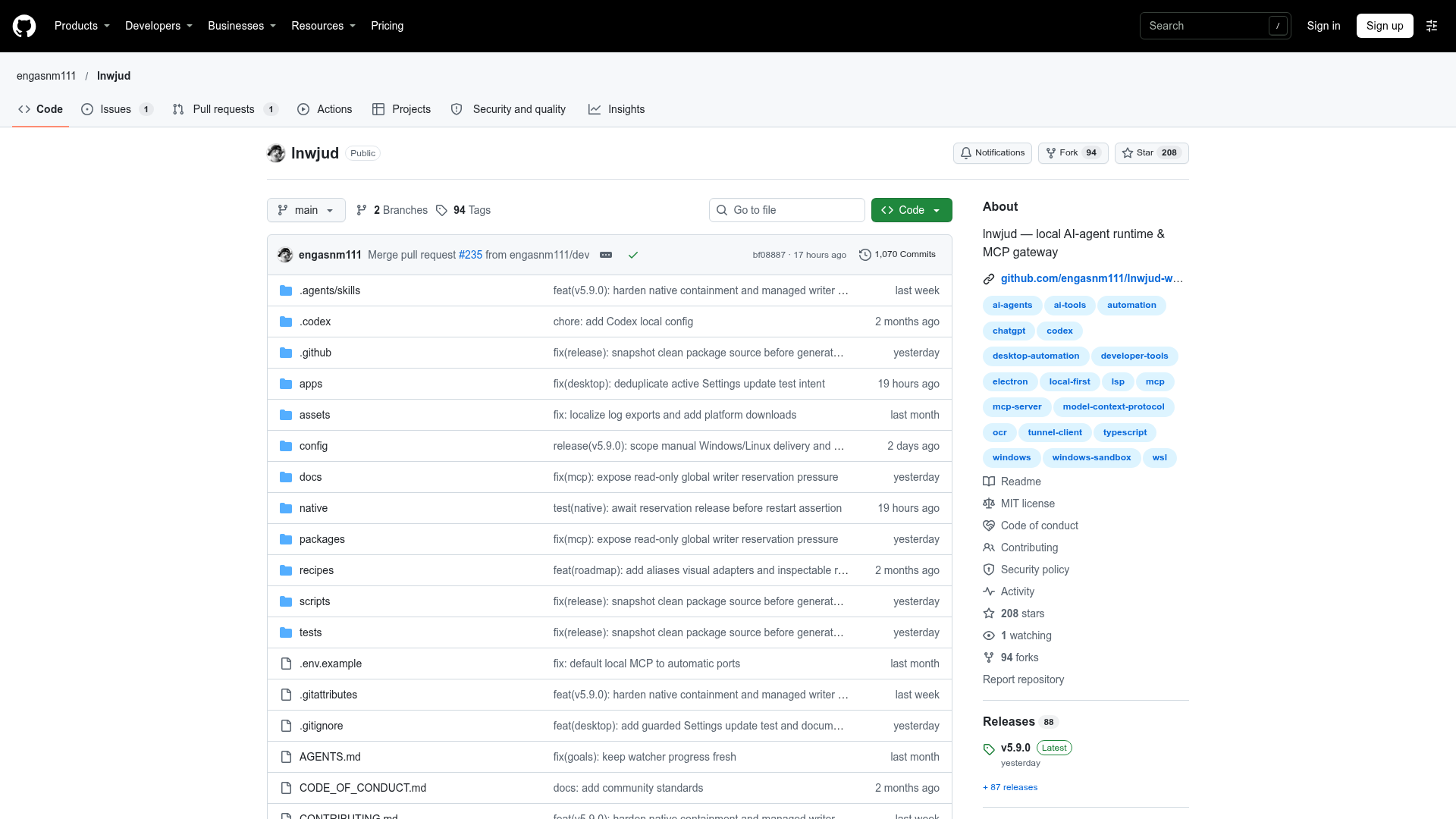Switch to the Insights tab
Image resolution: width=1456 pixels, height=819 pixels.
(617, 109)
